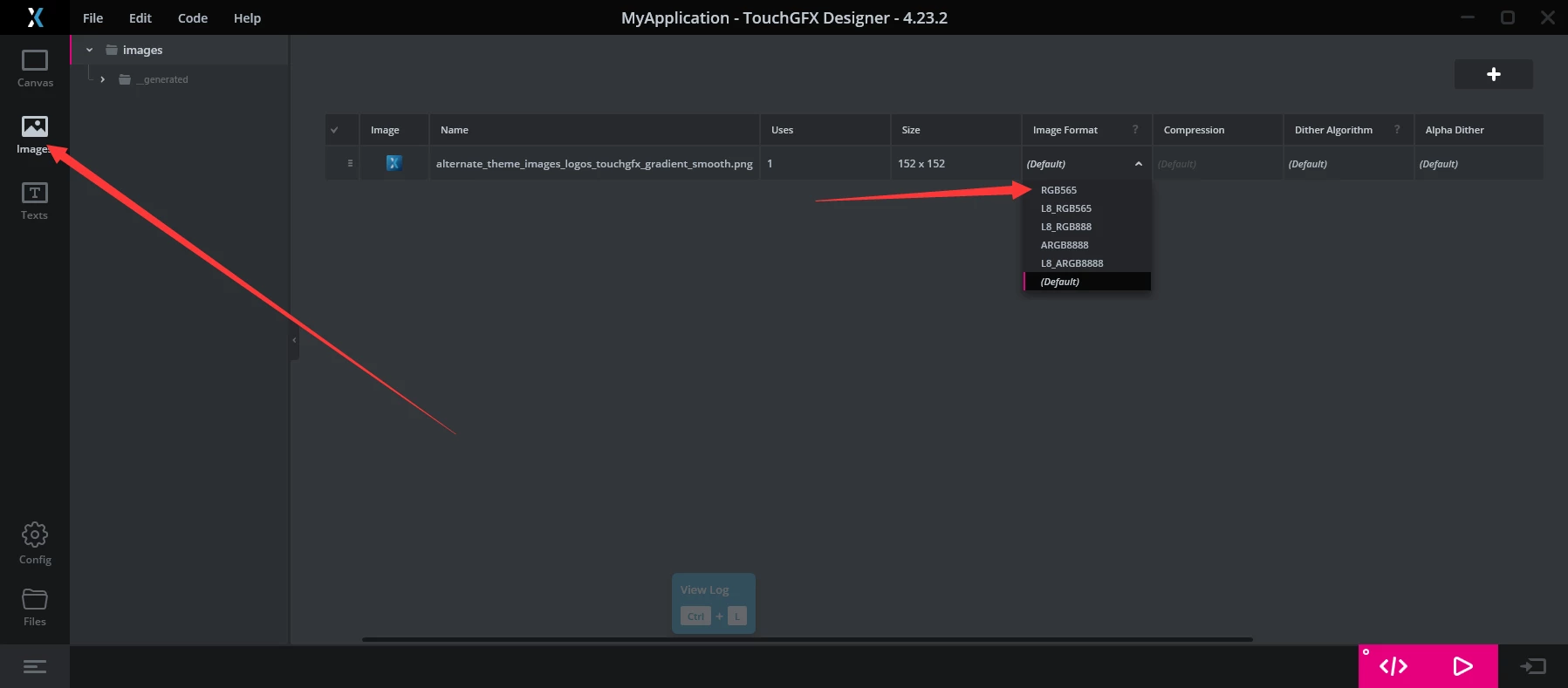The image size is (1568, 688).
Task: Toggle the bottom log panel menu icon
Action: pyautogui.click(x=35, y=667)
